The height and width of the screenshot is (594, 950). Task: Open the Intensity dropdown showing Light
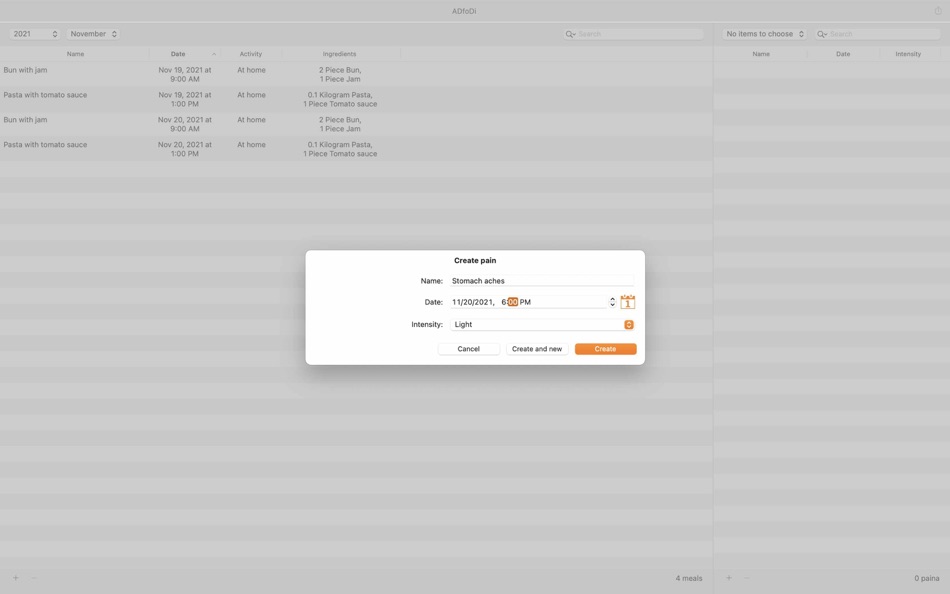click(542, 325)
